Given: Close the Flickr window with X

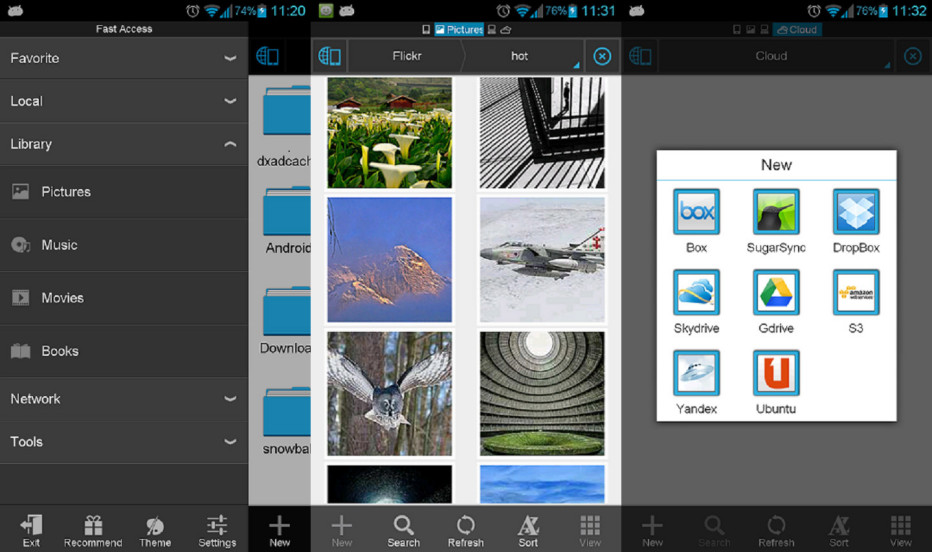Looking at the screenshot, I should [x=602, y=56].
